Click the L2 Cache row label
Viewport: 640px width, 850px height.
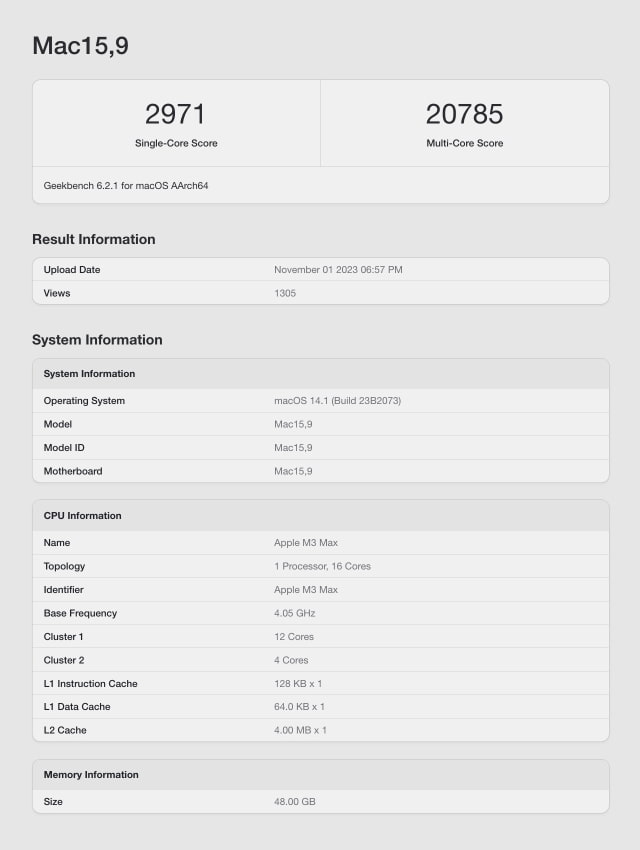65,730
